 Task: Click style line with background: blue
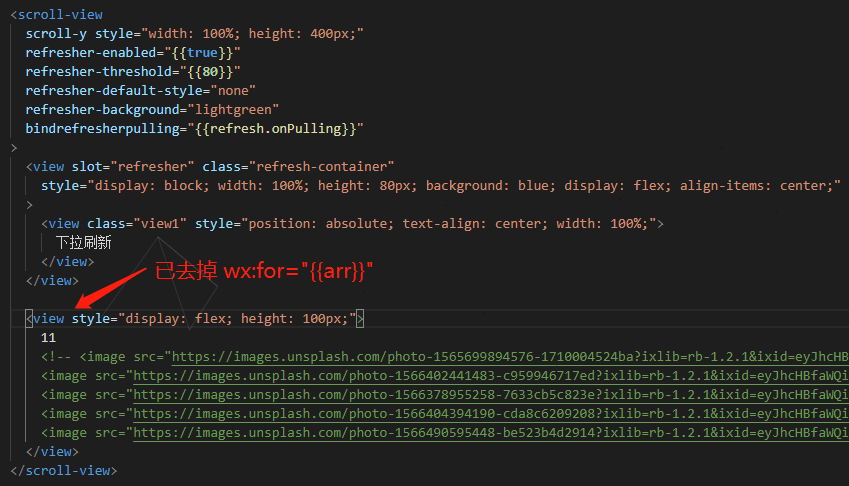(x=441, y=186)
